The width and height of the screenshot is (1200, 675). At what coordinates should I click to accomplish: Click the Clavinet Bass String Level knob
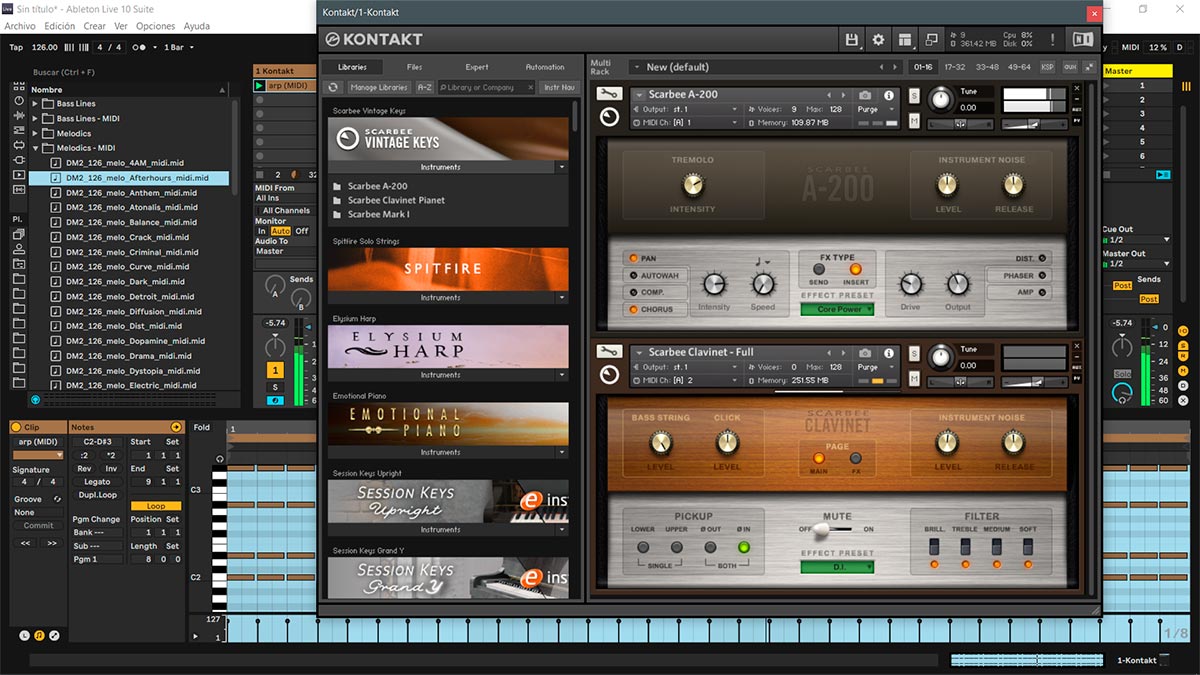click(x=660, y=442)
